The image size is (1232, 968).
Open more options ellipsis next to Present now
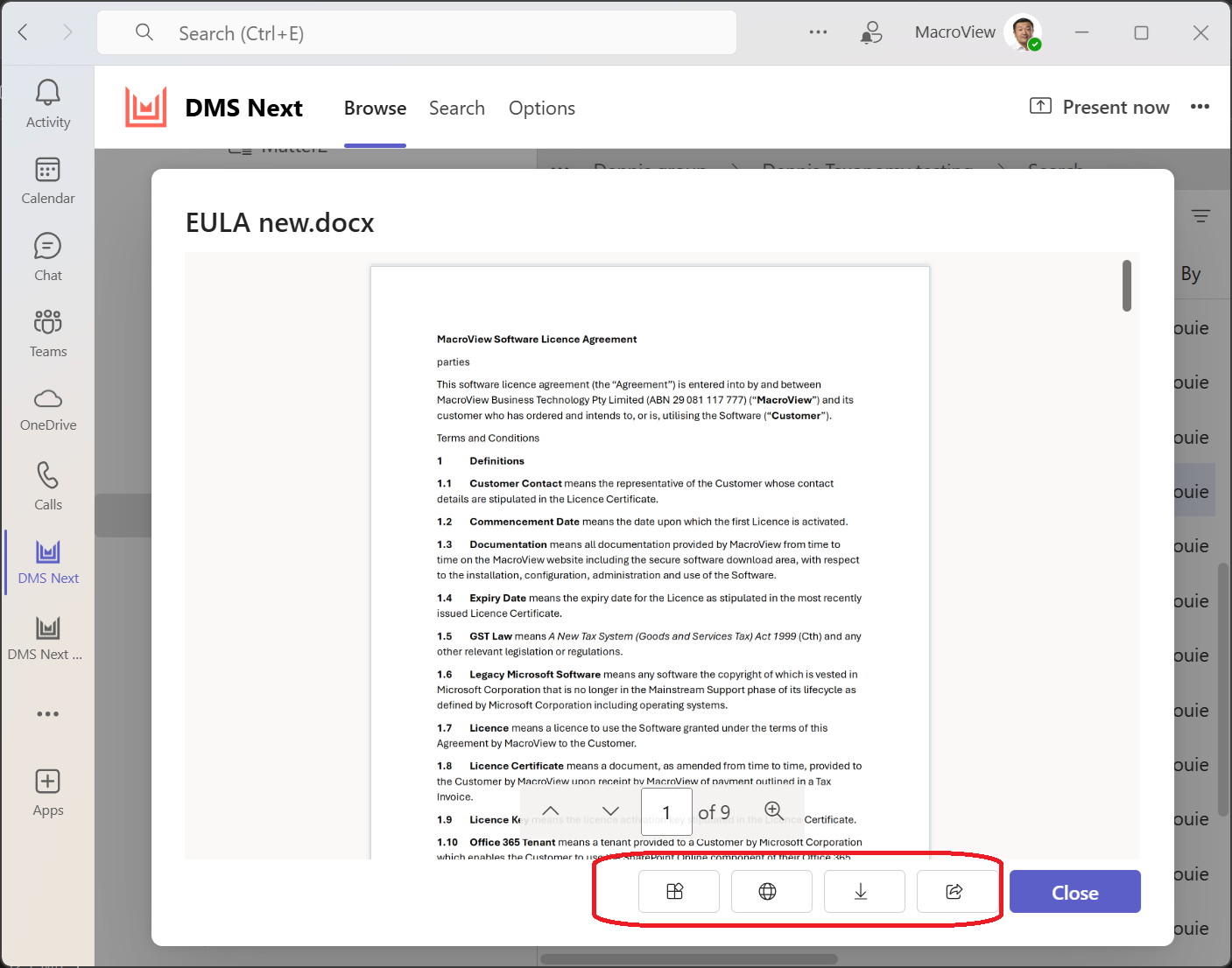tap(1200, 107)
